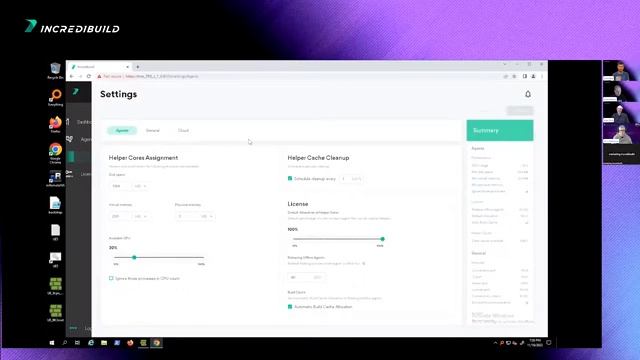Click the cleanup interval days field
Screen dimensions: 640x360
pyautogui.click(x=351, y=179)
